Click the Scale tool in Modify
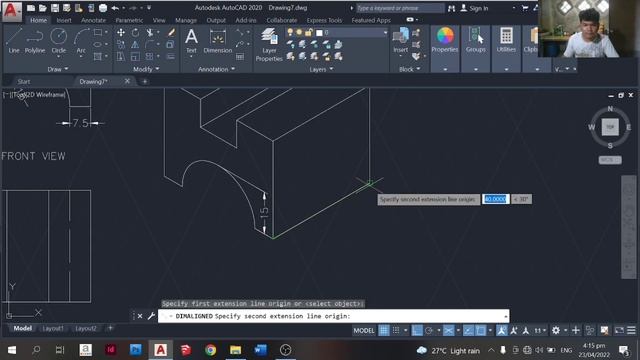The width and height of the screenshot is (640, 360). tap(135, 56)
